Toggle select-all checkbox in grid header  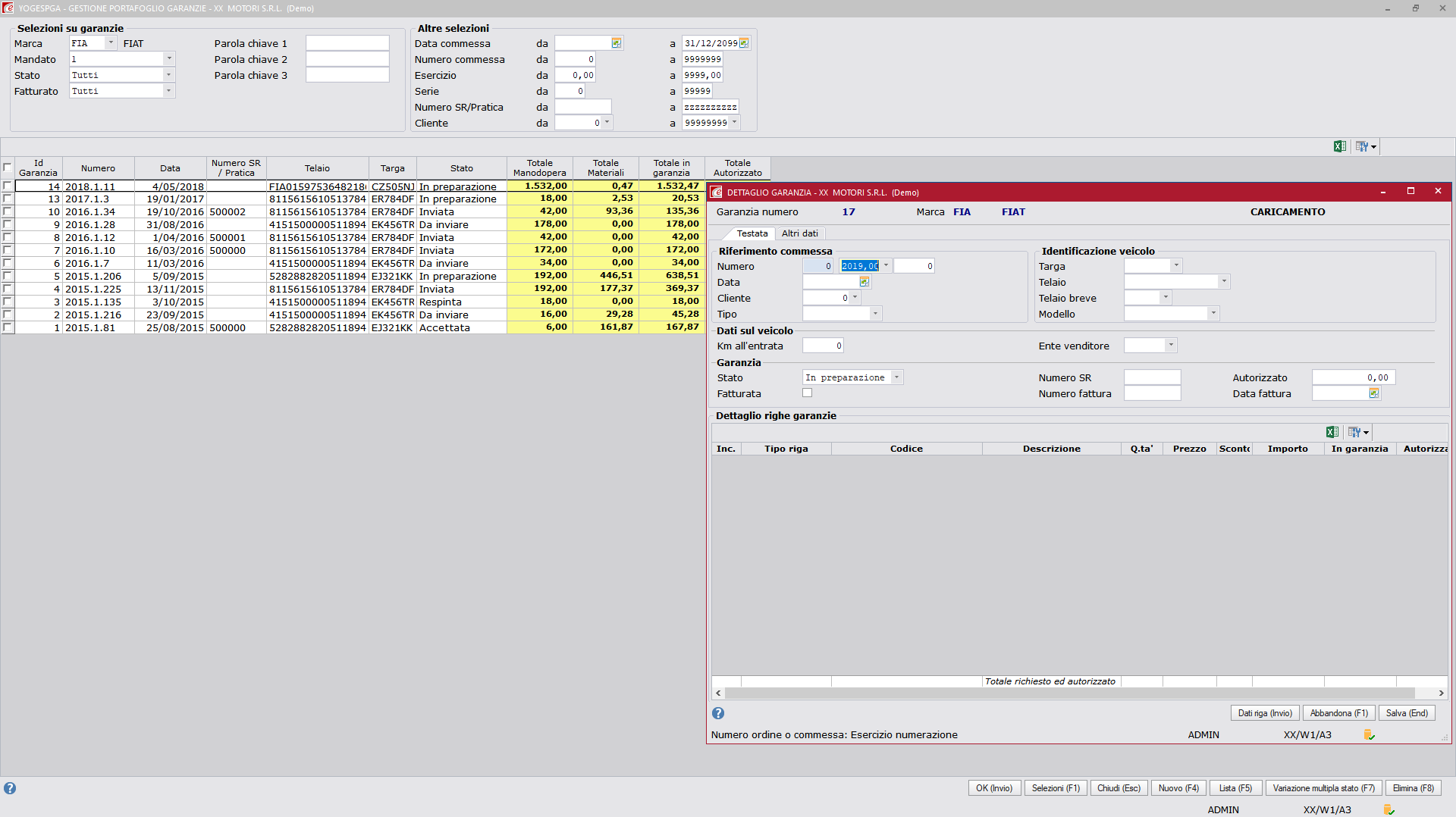point(8,167)
